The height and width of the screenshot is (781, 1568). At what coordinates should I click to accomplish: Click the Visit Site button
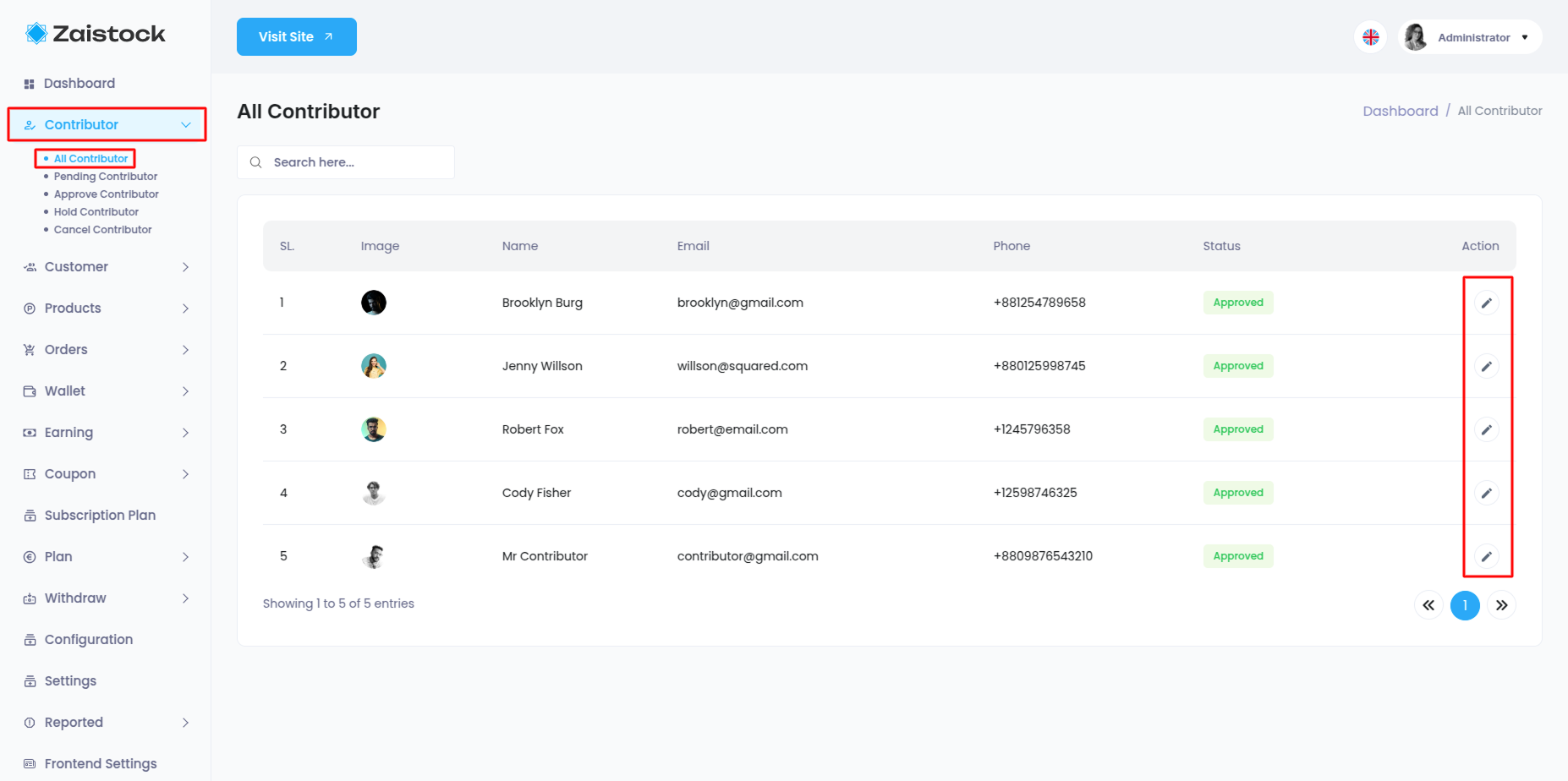coord(297,37)
